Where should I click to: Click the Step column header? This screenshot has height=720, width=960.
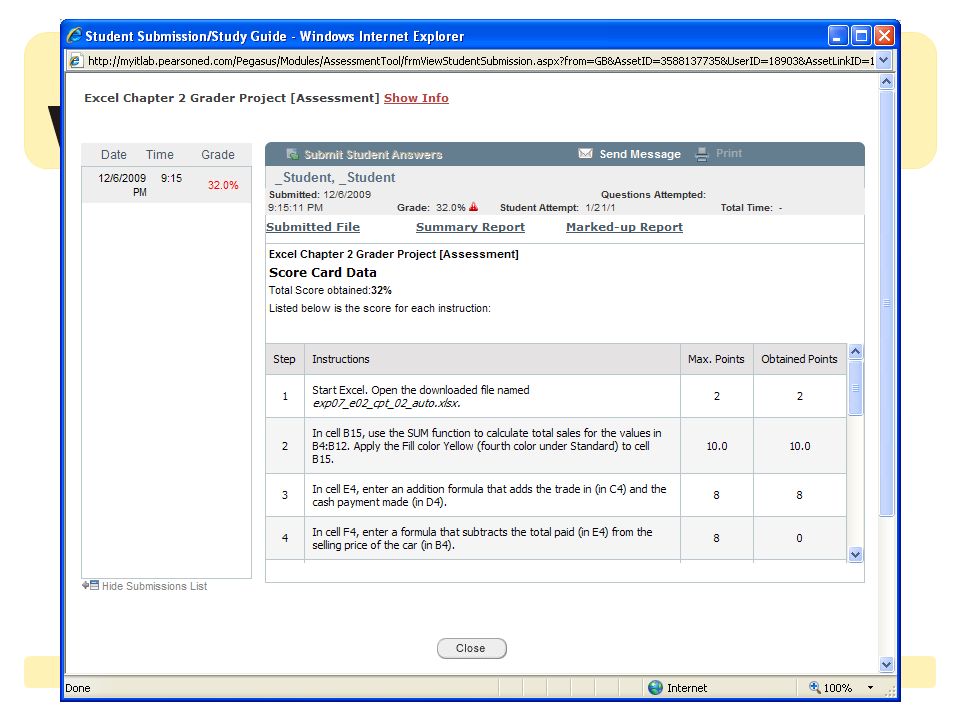coord(284,359)
